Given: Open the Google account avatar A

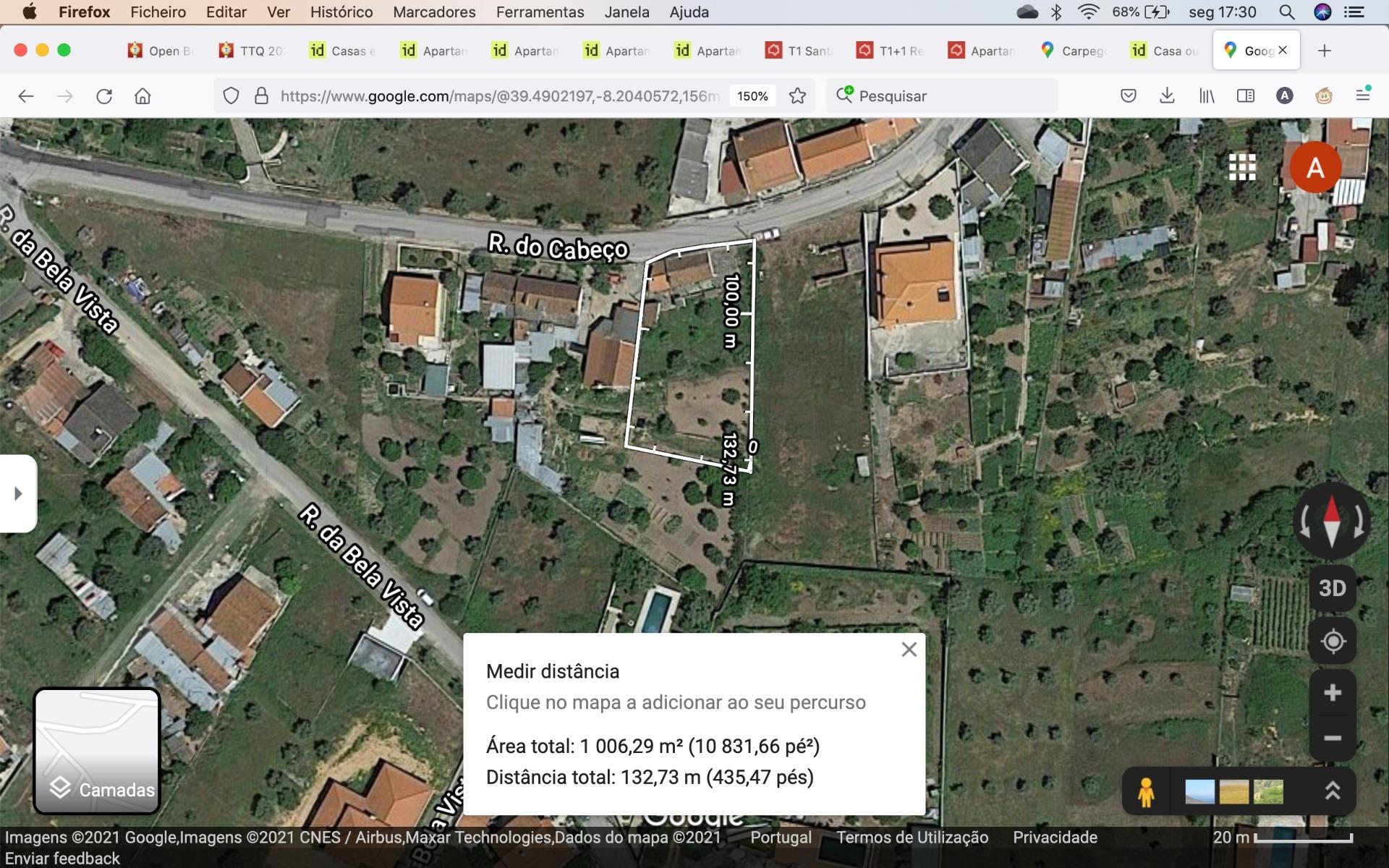Looking at the screenshot, I should (1315, 167).
